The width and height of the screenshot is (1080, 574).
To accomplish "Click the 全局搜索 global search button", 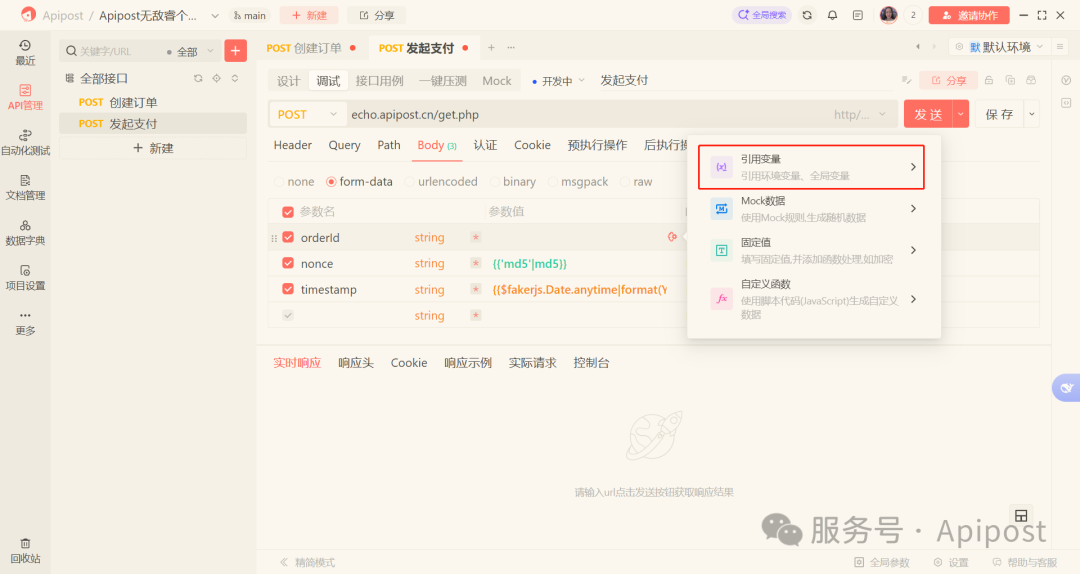I will click(762, 14).
